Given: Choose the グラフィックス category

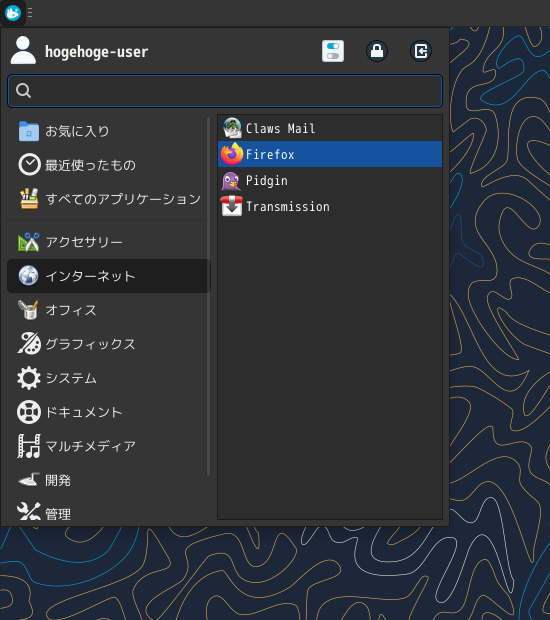Looking at the screenshot, I should [x=108, y=344].
